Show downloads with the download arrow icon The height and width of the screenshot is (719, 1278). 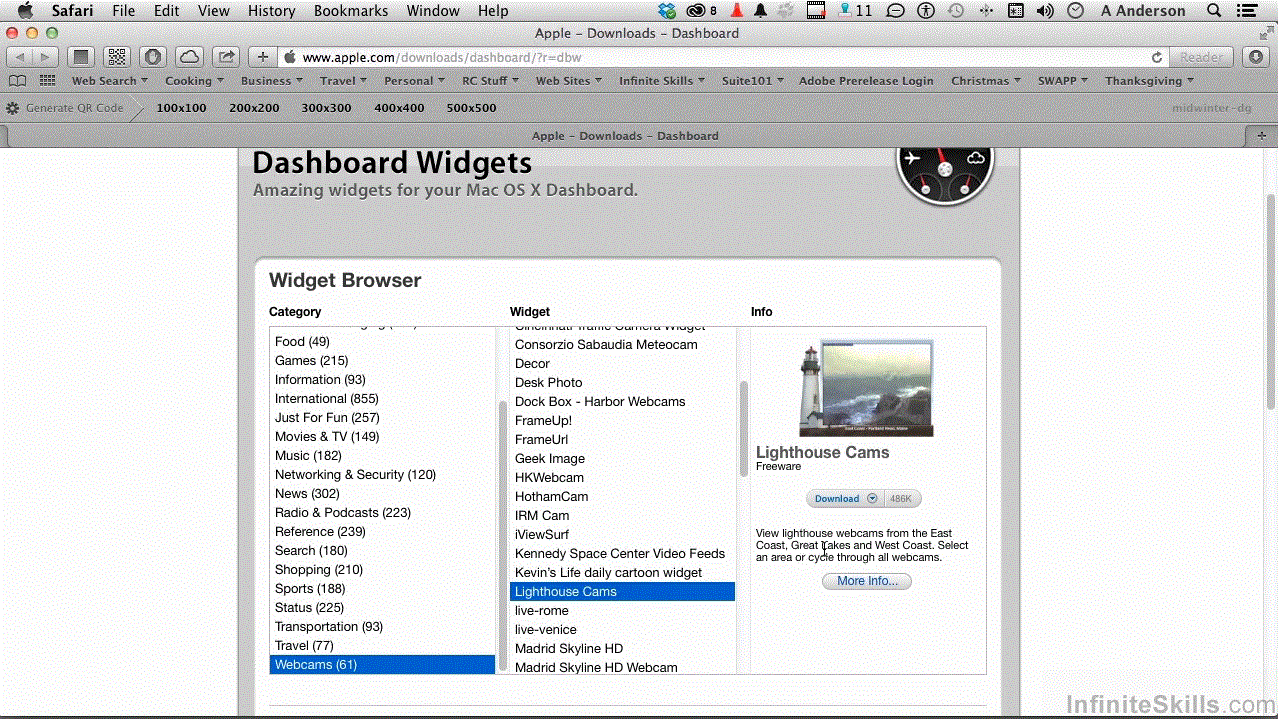[x=1256, y=57]
